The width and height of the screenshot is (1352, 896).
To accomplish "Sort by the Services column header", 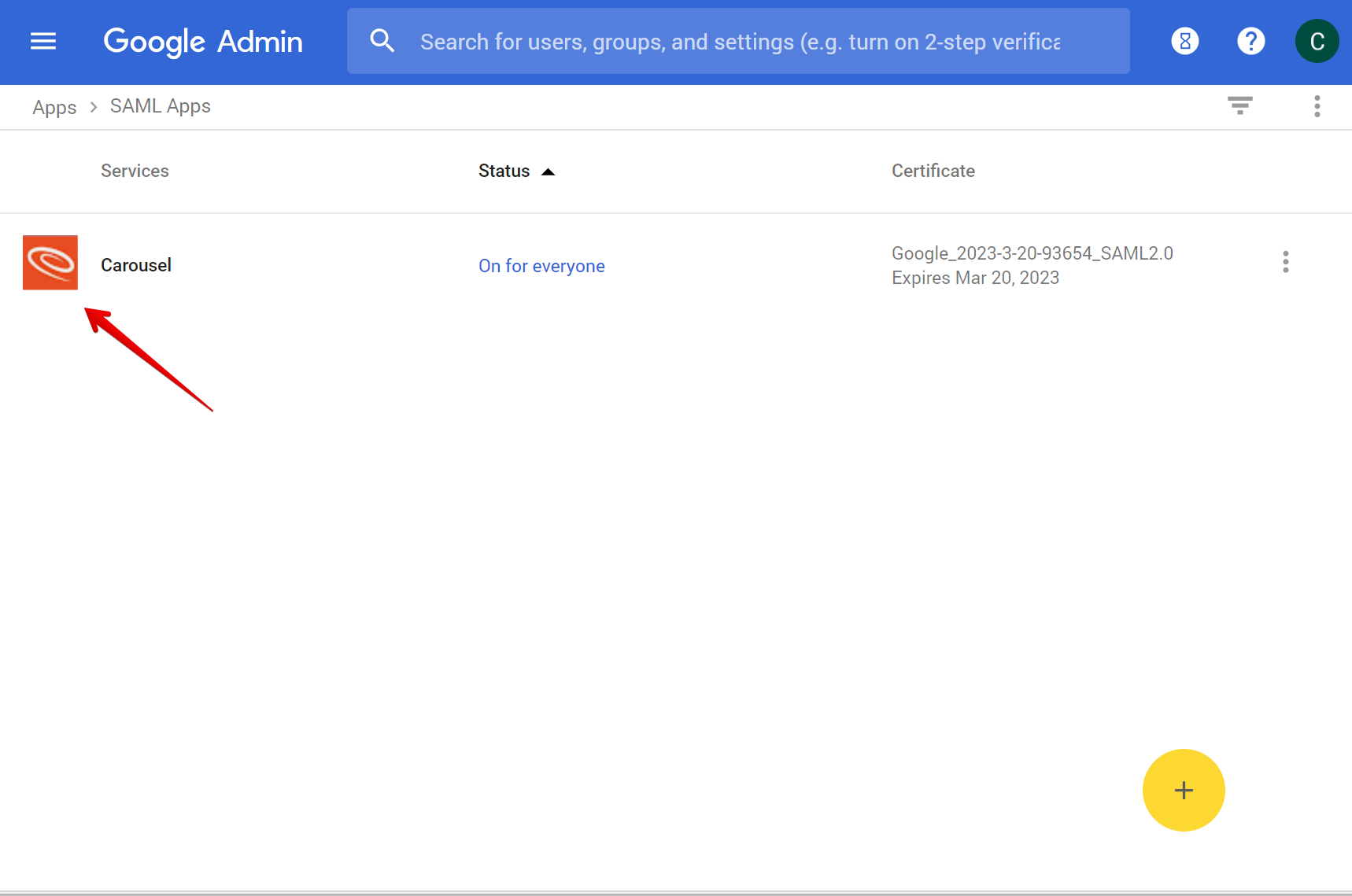I will (x=135, y=171).
